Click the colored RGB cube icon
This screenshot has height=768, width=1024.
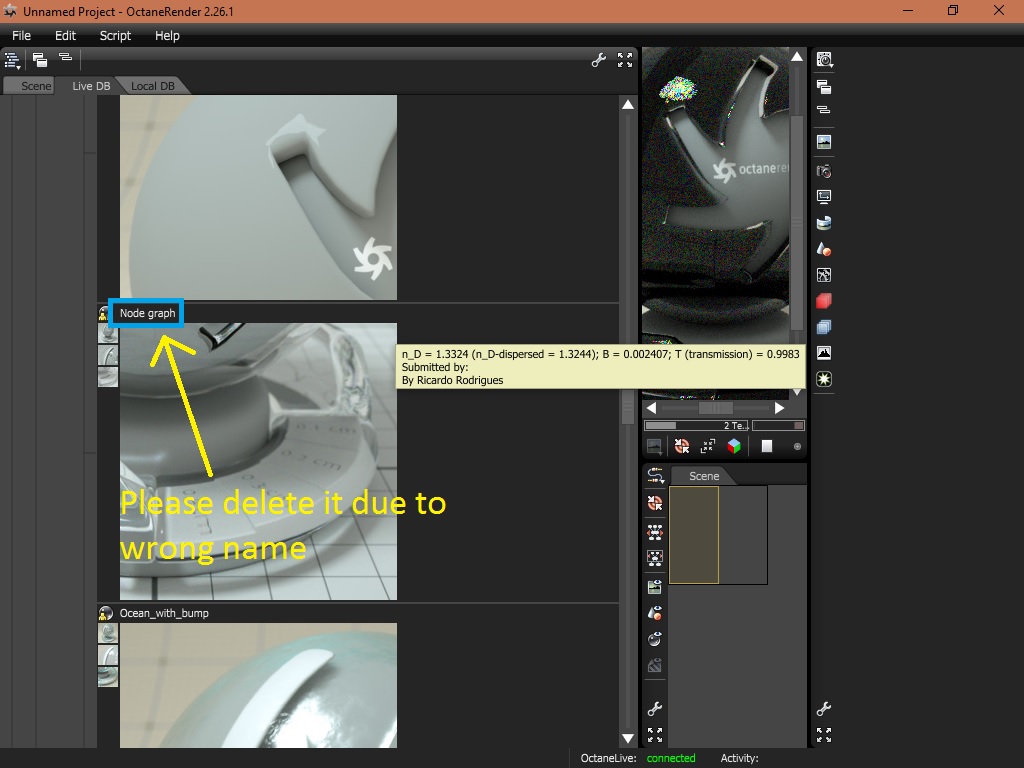(x=734, y=446)
